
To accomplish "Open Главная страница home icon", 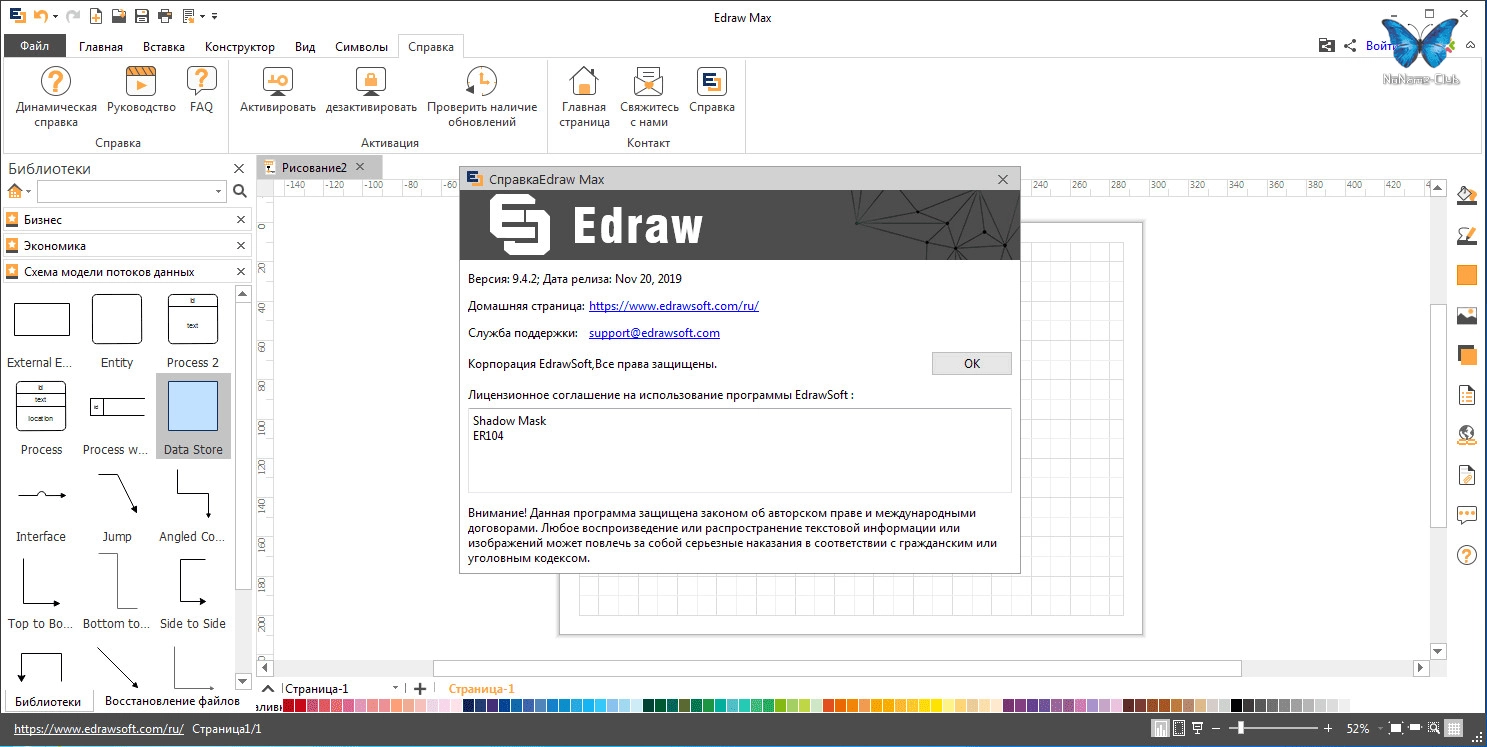I will pyautogui.click(x=584, y=82).
